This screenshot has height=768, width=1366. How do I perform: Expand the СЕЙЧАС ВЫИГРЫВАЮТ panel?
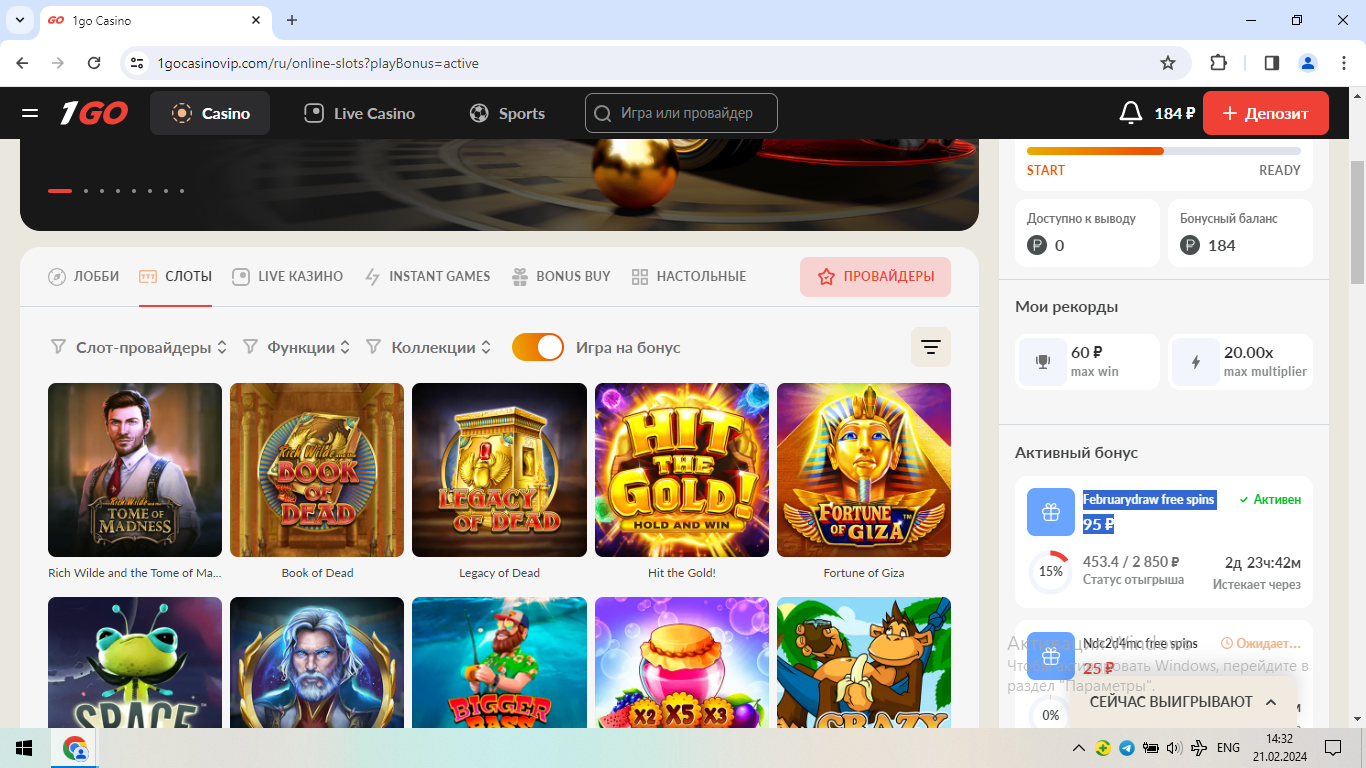[1184, 702]
